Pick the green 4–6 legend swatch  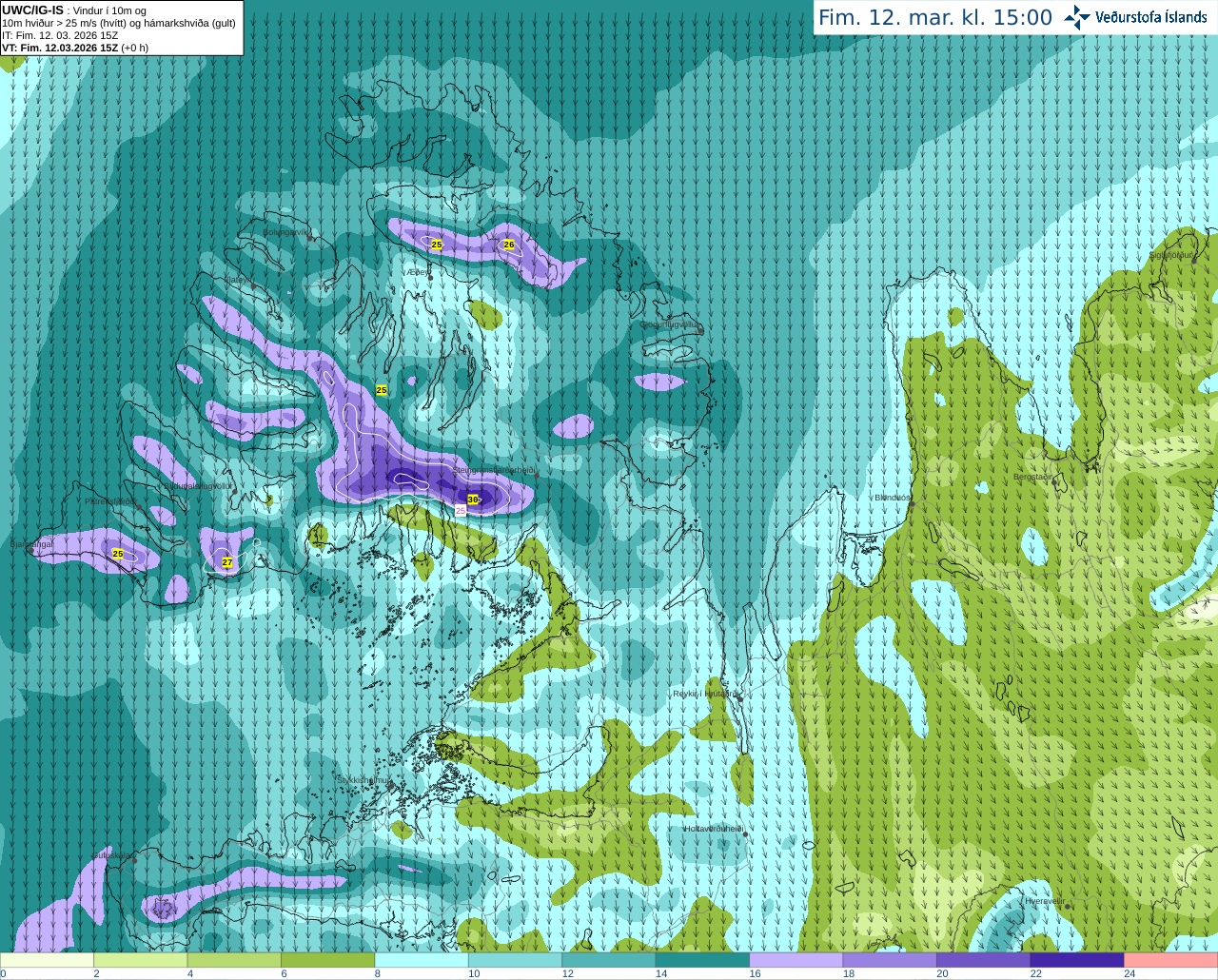(234, 960)
